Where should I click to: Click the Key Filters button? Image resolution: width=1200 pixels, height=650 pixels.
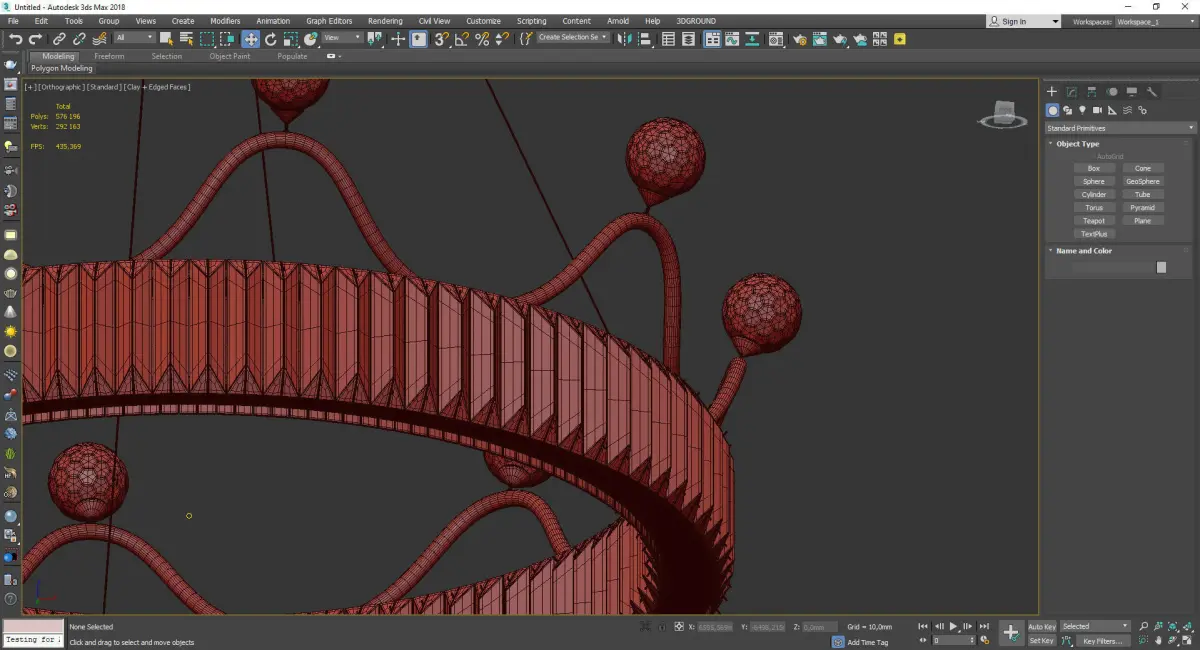pyautogui.click(x=1102, y=641)
